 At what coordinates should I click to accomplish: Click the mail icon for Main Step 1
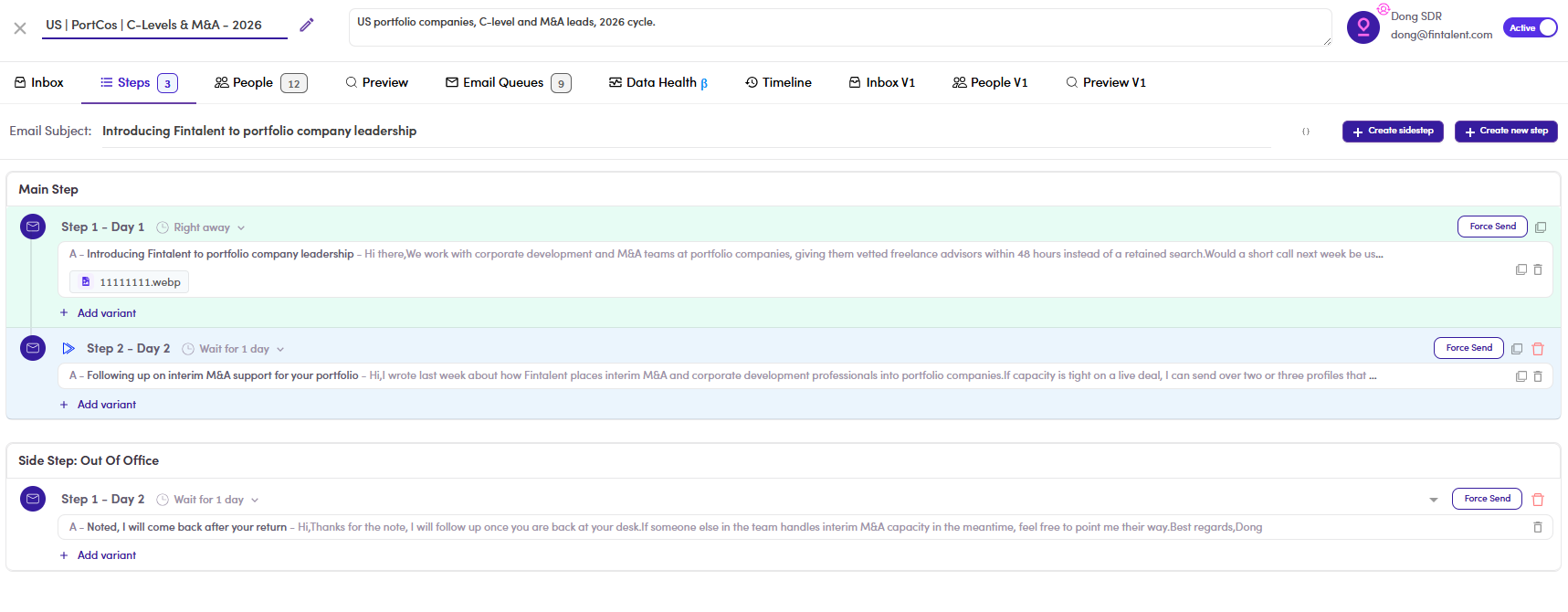point(33,227)
